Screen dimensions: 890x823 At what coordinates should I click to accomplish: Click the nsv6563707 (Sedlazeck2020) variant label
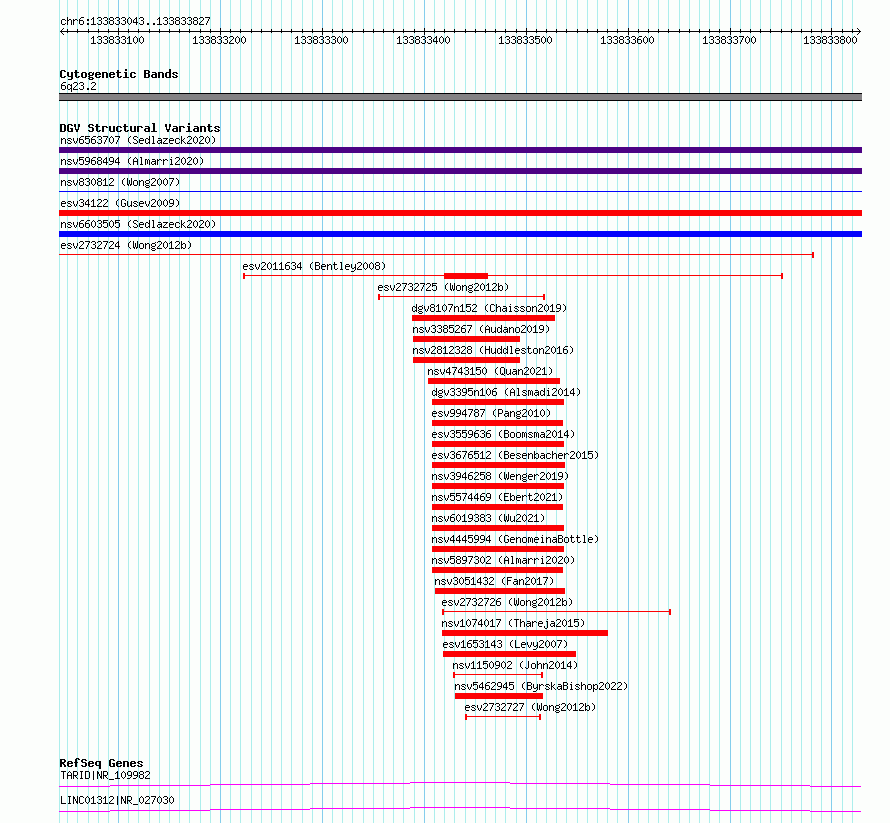point(138,140)
